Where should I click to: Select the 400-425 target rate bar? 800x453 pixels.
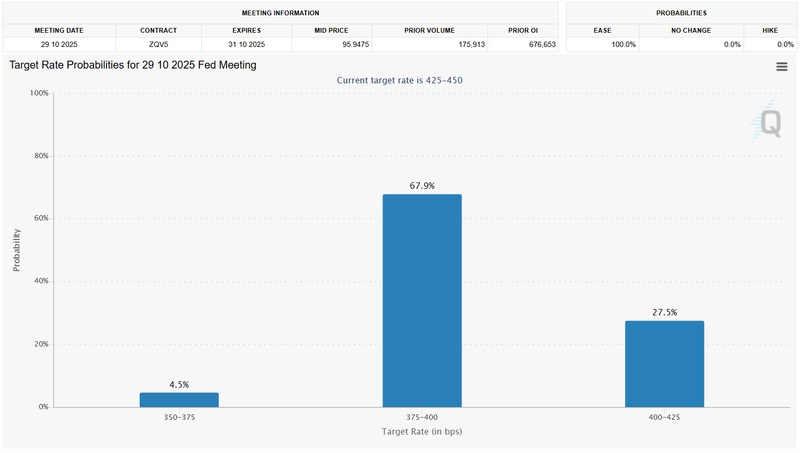pyautogui.click(x=664, y=364)
